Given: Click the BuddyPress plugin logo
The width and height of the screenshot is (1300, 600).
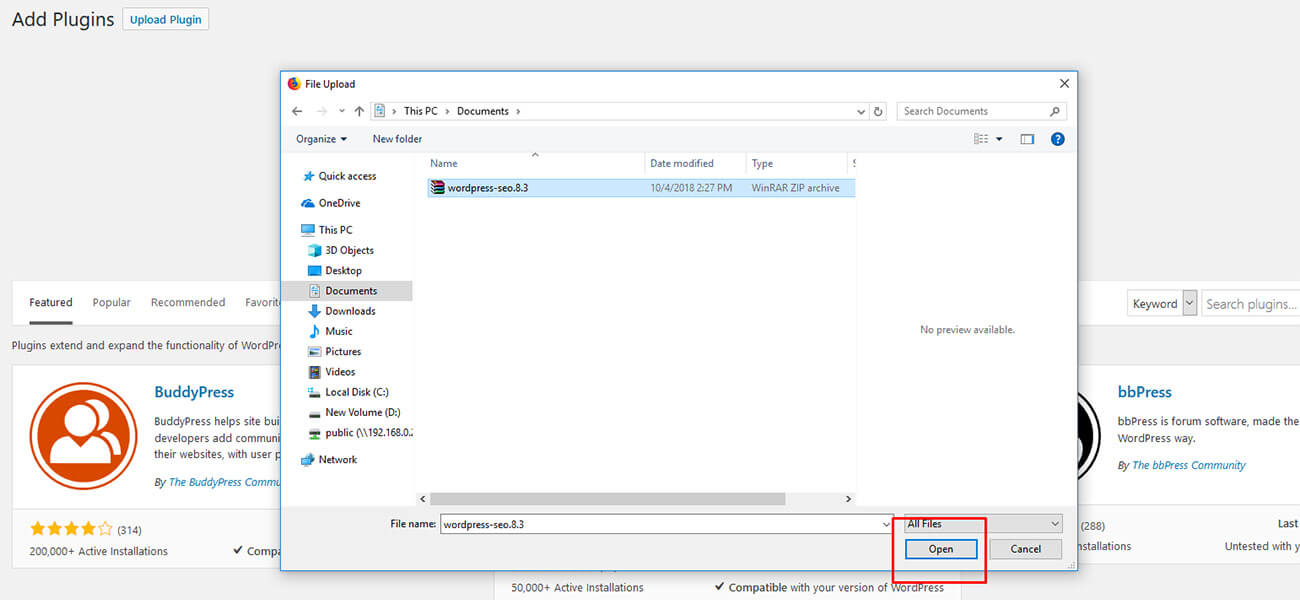Looking at the screenshot, I should [x=84, y=435].
